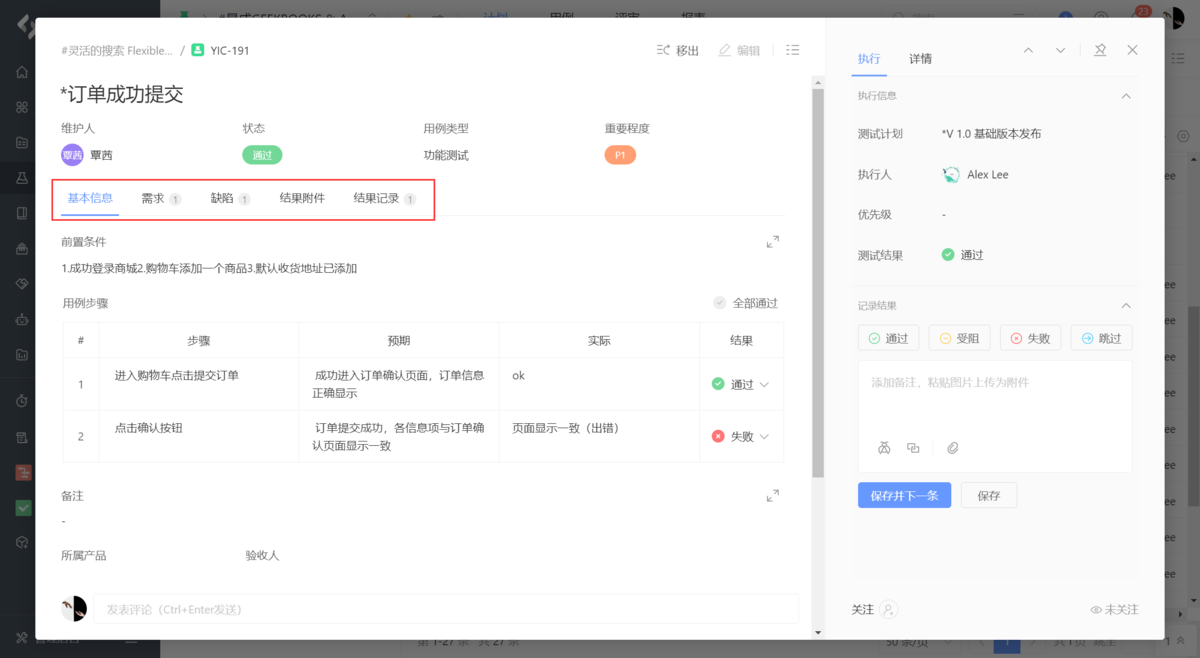1200x658 pixels.
Task: Open the robot icon in the left sidebar
Action: 22,320
